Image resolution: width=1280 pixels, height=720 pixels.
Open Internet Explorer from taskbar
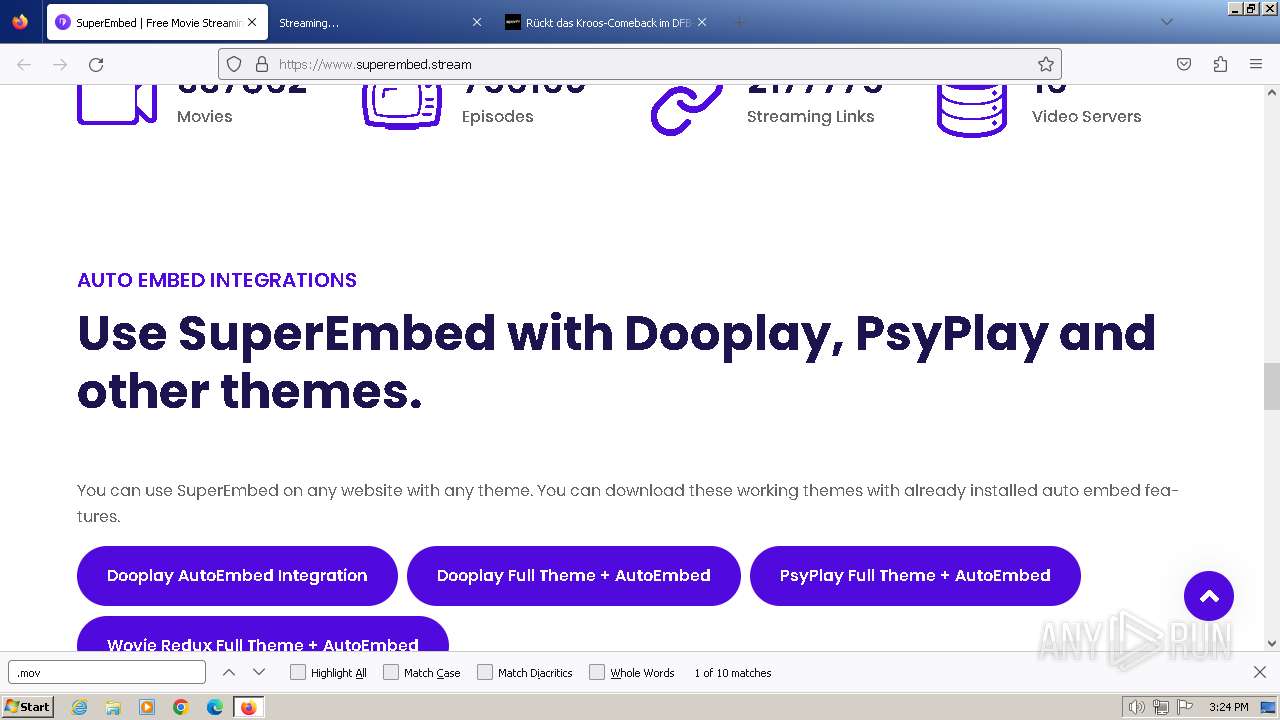(79, 707)
